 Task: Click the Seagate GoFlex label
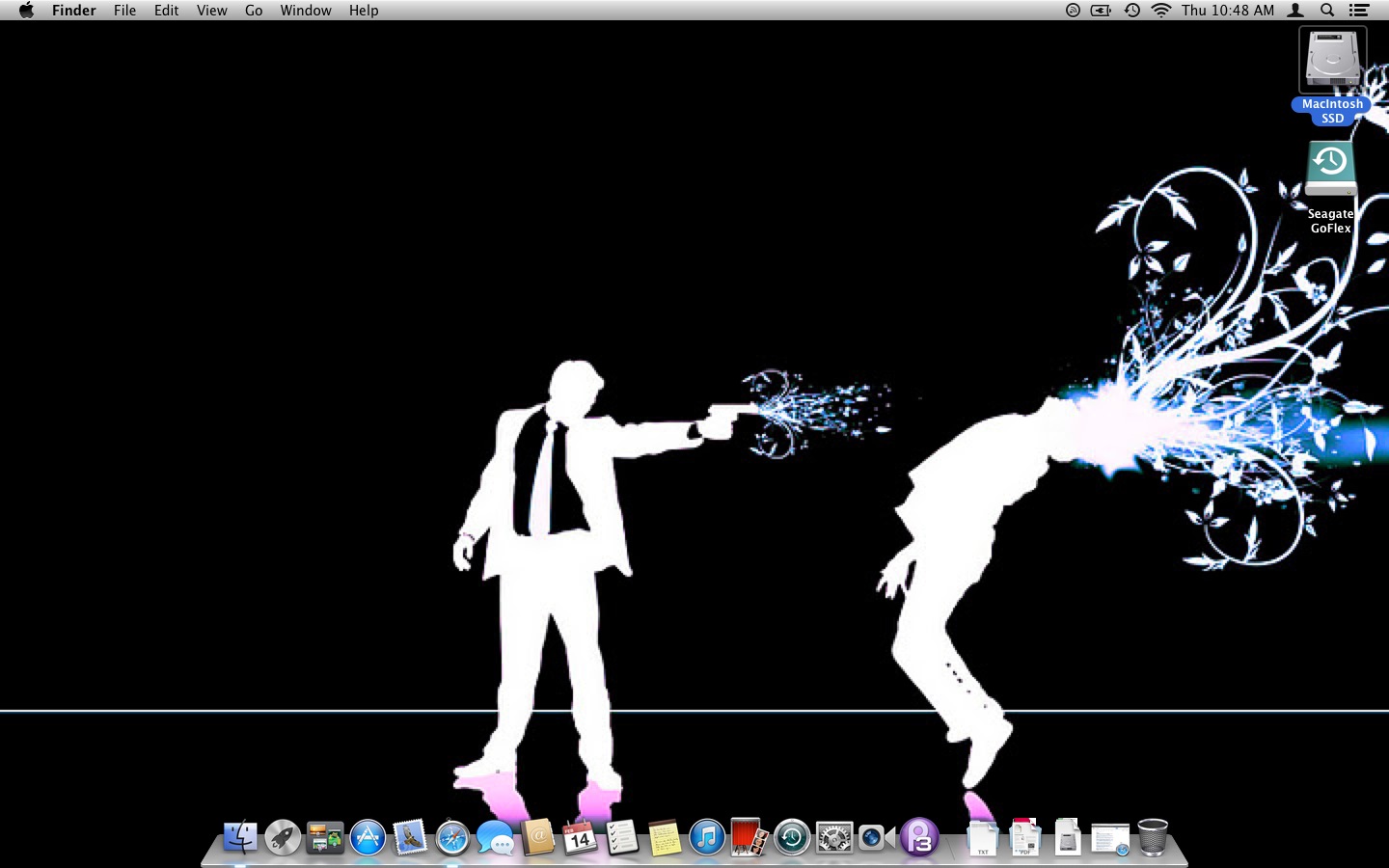[1331, 221]
